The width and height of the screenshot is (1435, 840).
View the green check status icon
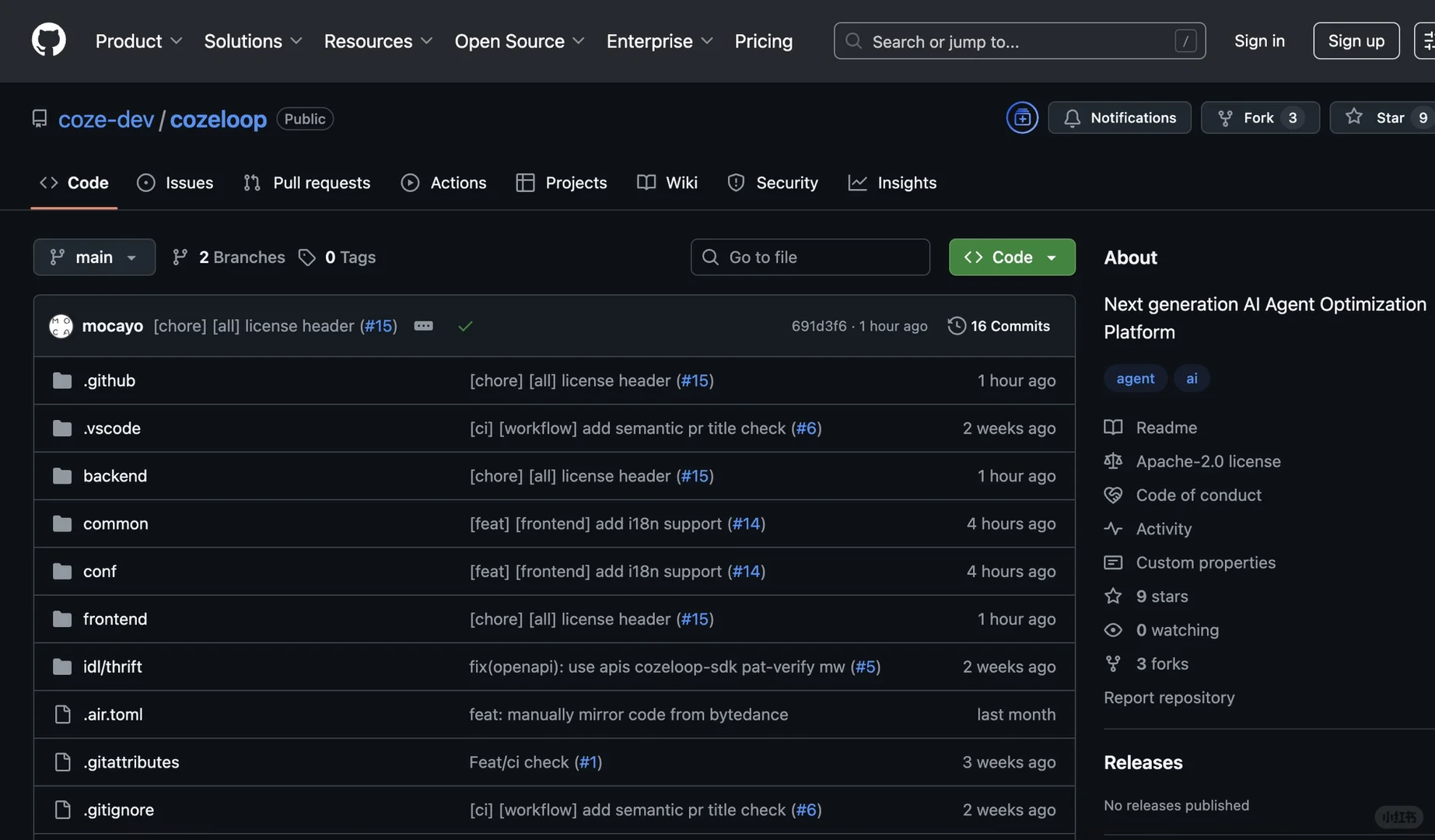(x=465, y=326)
